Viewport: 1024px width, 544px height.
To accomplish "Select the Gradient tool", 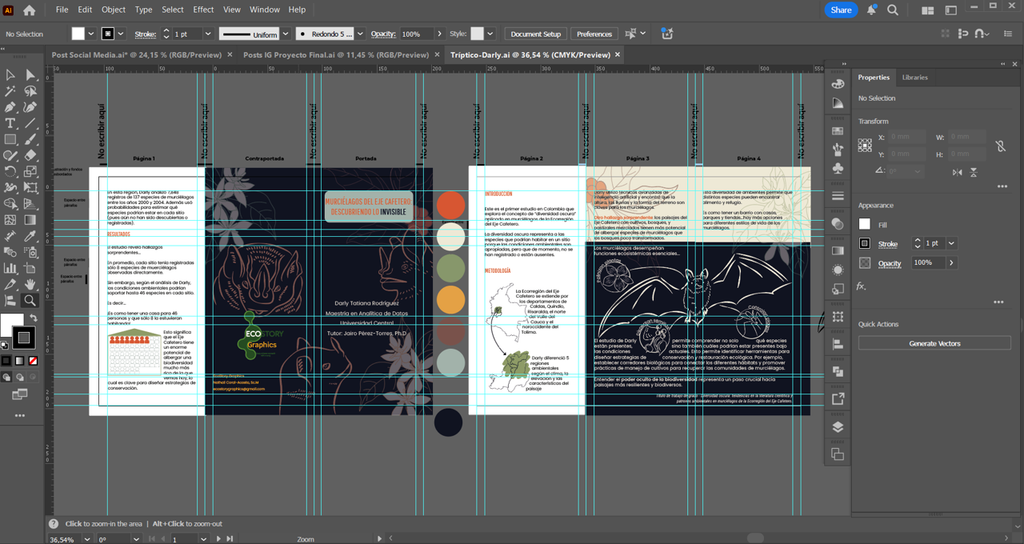I will pos(30,220).
